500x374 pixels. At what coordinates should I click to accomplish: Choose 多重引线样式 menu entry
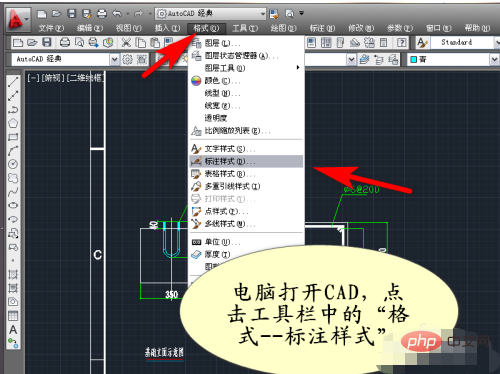(x=246, y=186)
